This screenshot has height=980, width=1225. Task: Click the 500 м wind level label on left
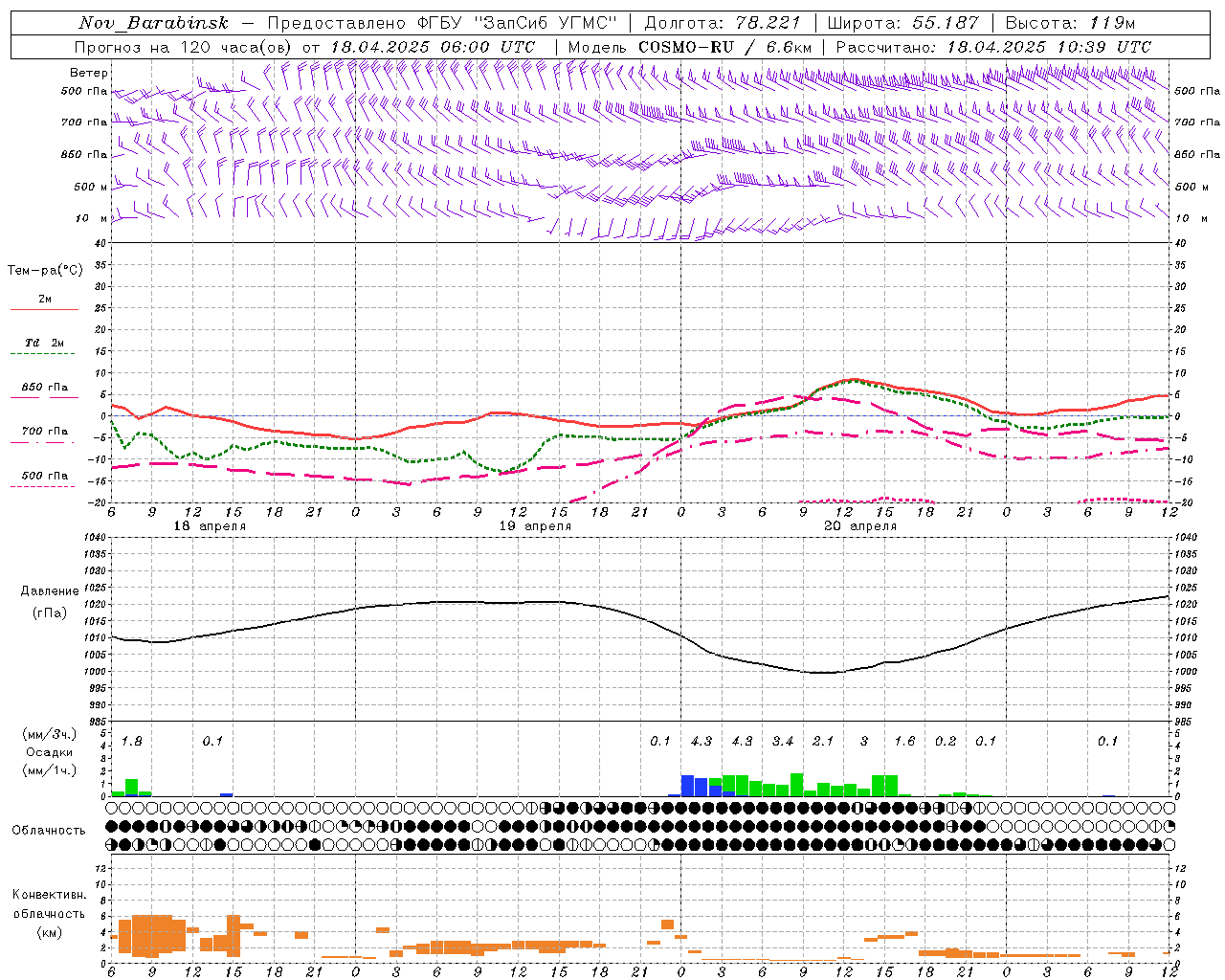pyautogui.click(x=91, y=187)
